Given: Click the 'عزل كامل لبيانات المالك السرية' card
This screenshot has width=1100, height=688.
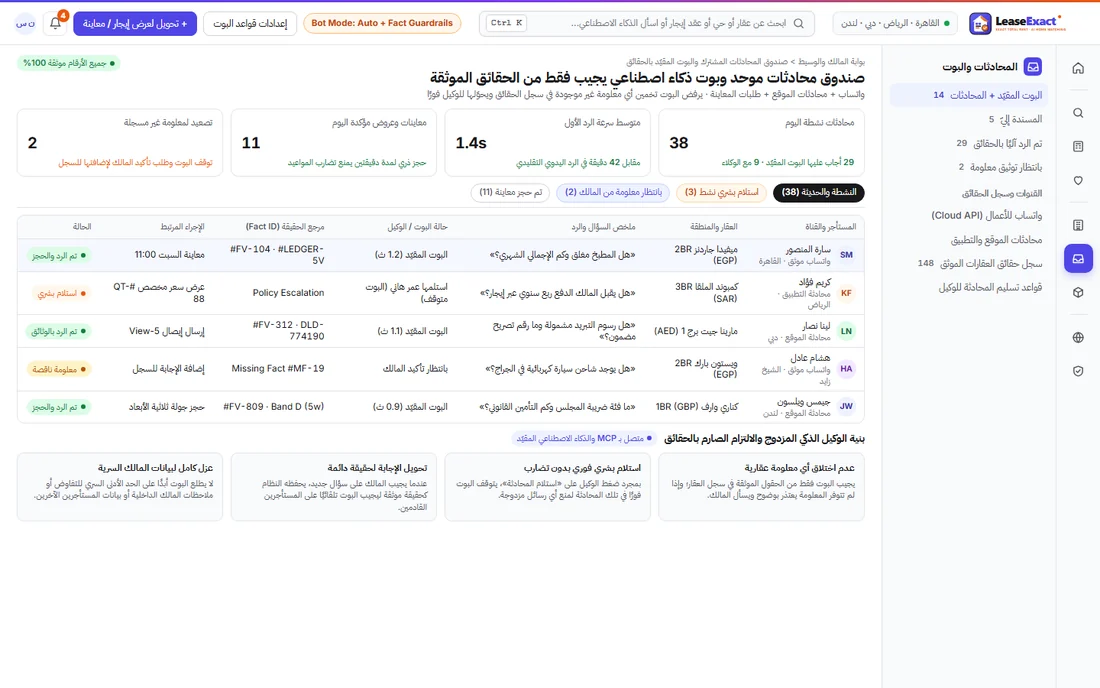Looking at the screenshot, I should [119, 487].
